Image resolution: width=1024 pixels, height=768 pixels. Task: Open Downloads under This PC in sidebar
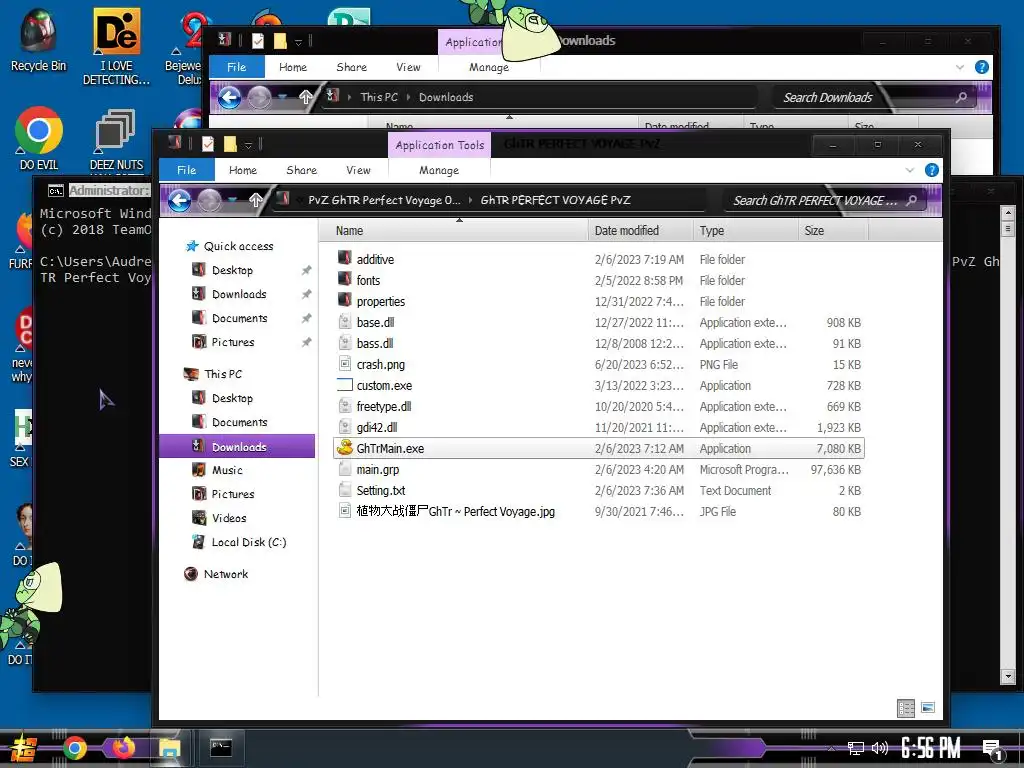pos(237,447)
